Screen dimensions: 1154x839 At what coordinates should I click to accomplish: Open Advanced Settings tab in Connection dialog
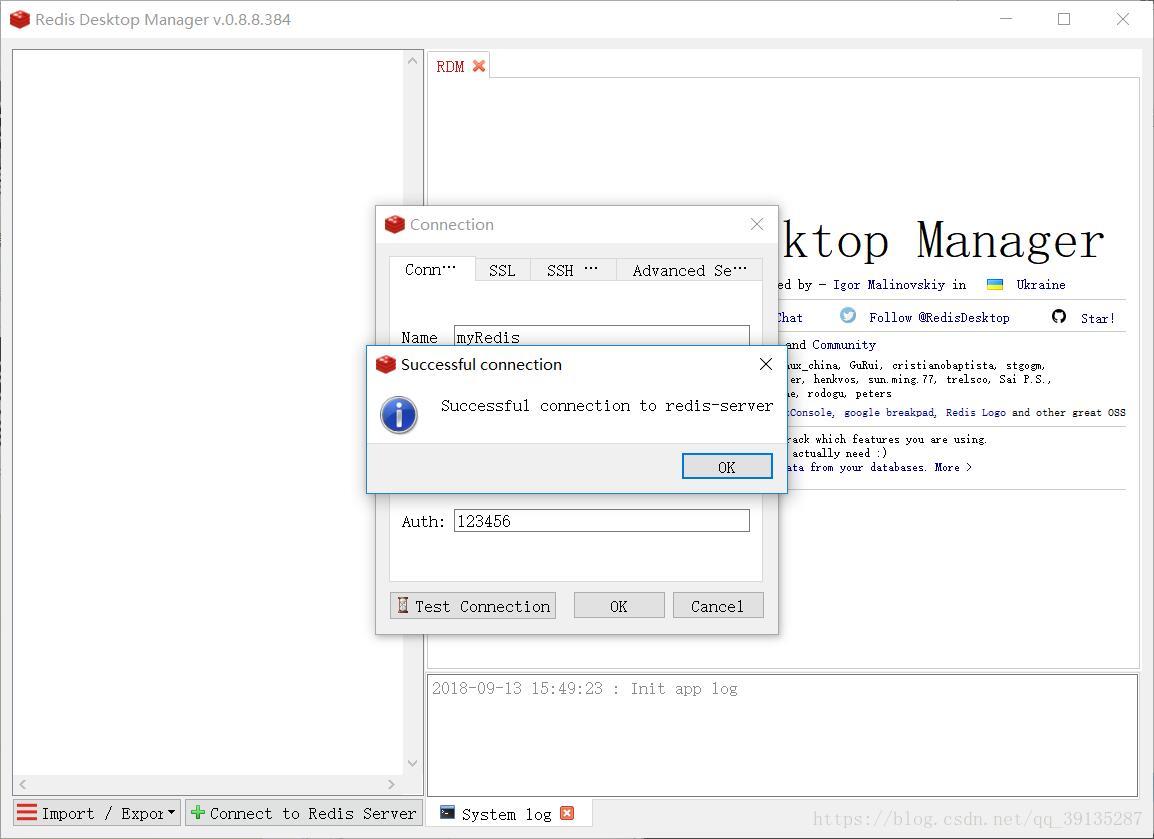[689, 270]
